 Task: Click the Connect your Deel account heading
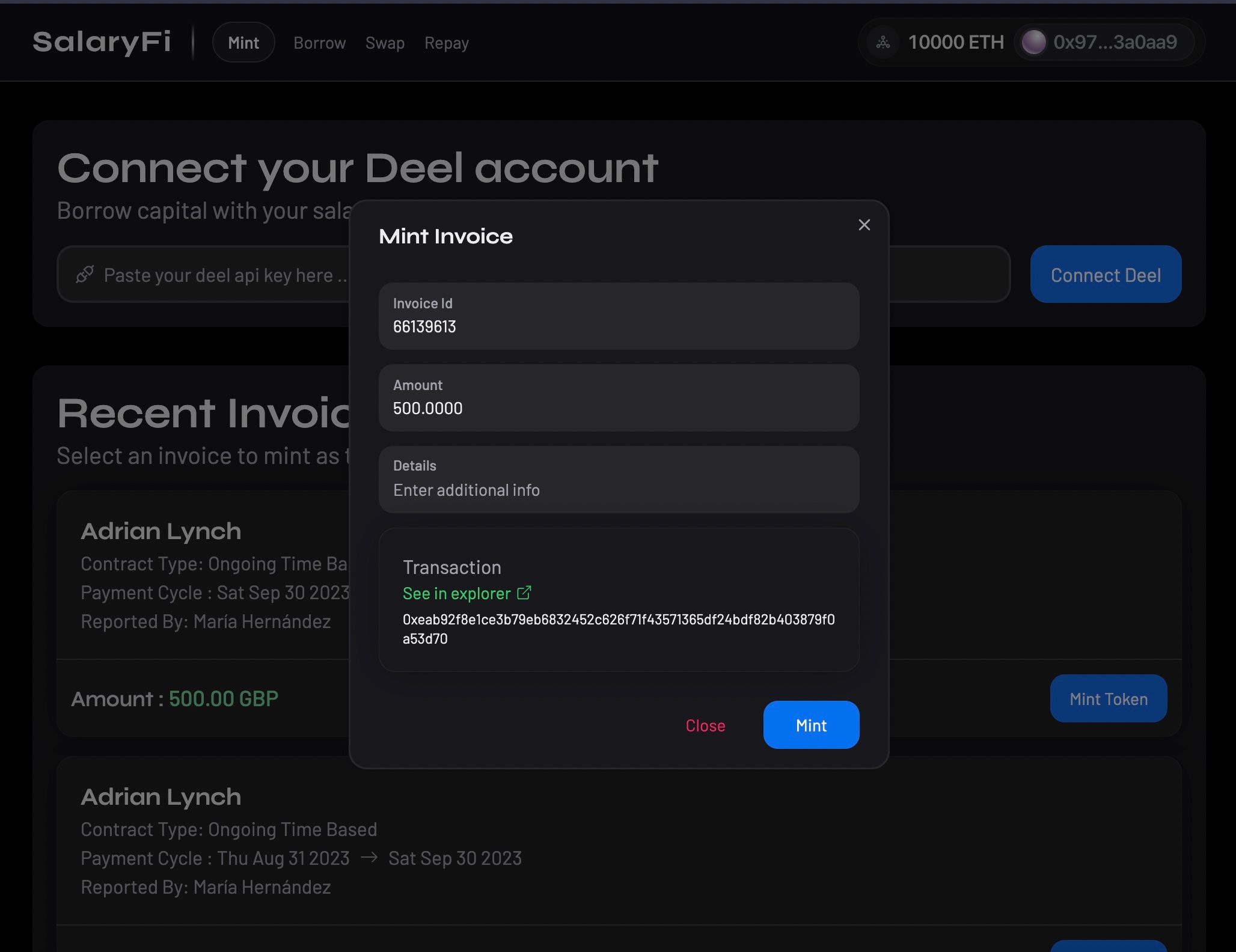[358, 168]
